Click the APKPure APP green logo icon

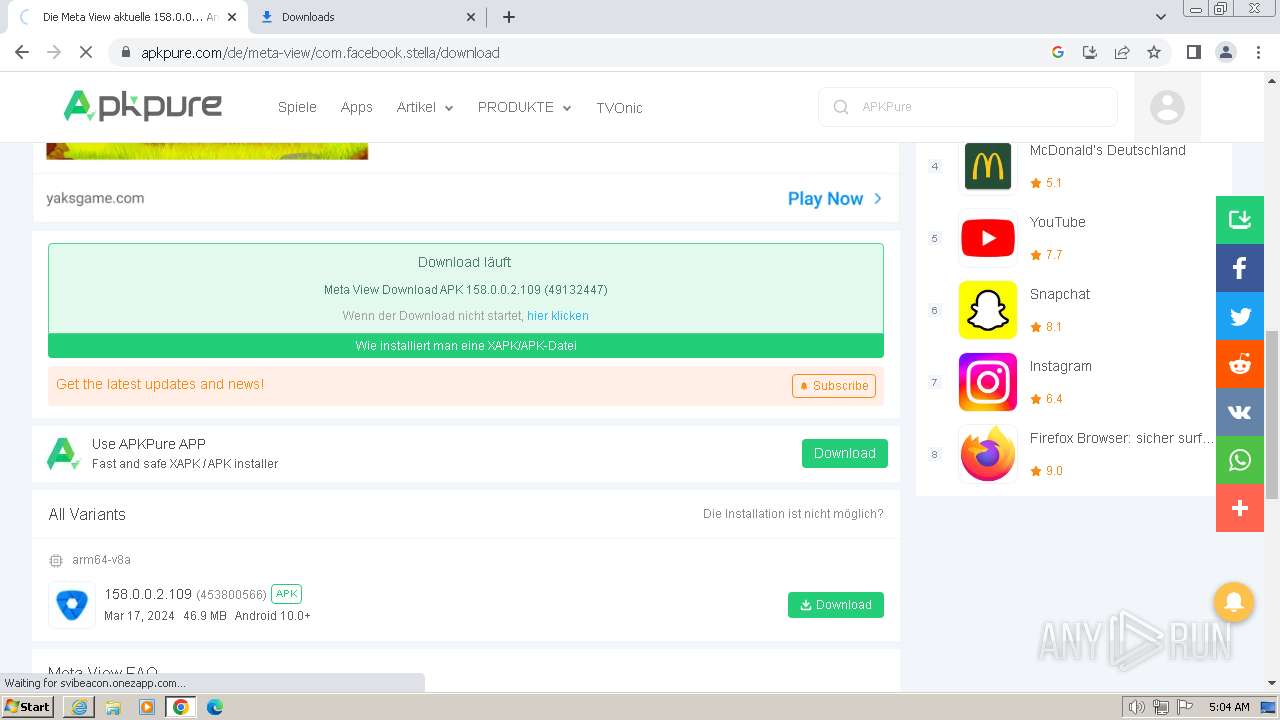coord(63,453)
